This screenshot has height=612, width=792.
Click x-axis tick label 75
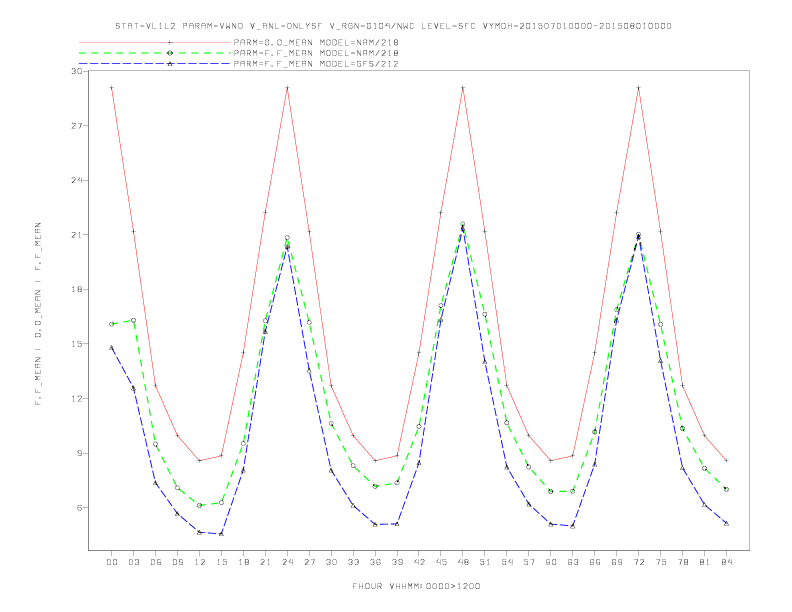coord(661,562)
